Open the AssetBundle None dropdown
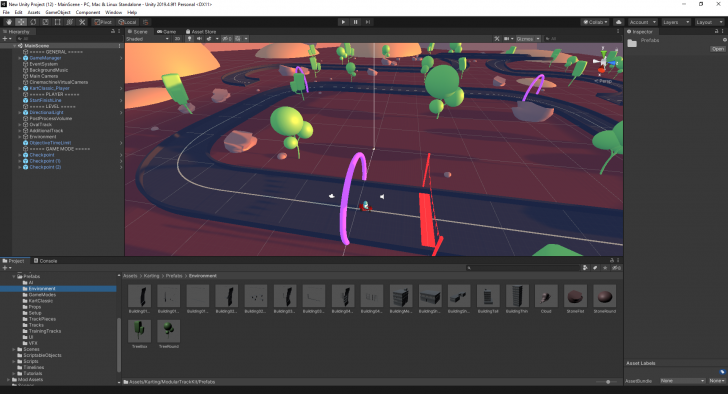Screen dimensions: 728x394 [682, 381]
